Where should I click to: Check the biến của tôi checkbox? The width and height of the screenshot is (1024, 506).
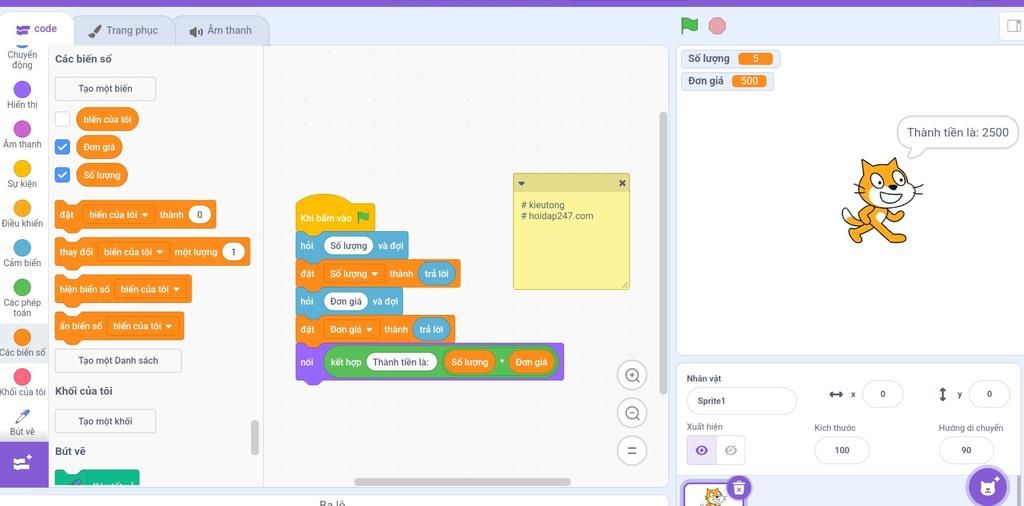(x=62, y=119)
